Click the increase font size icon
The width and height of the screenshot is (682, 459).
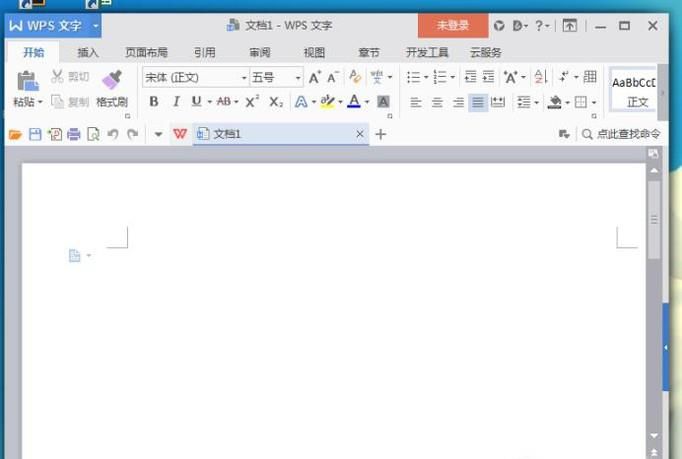click(314, 77)
